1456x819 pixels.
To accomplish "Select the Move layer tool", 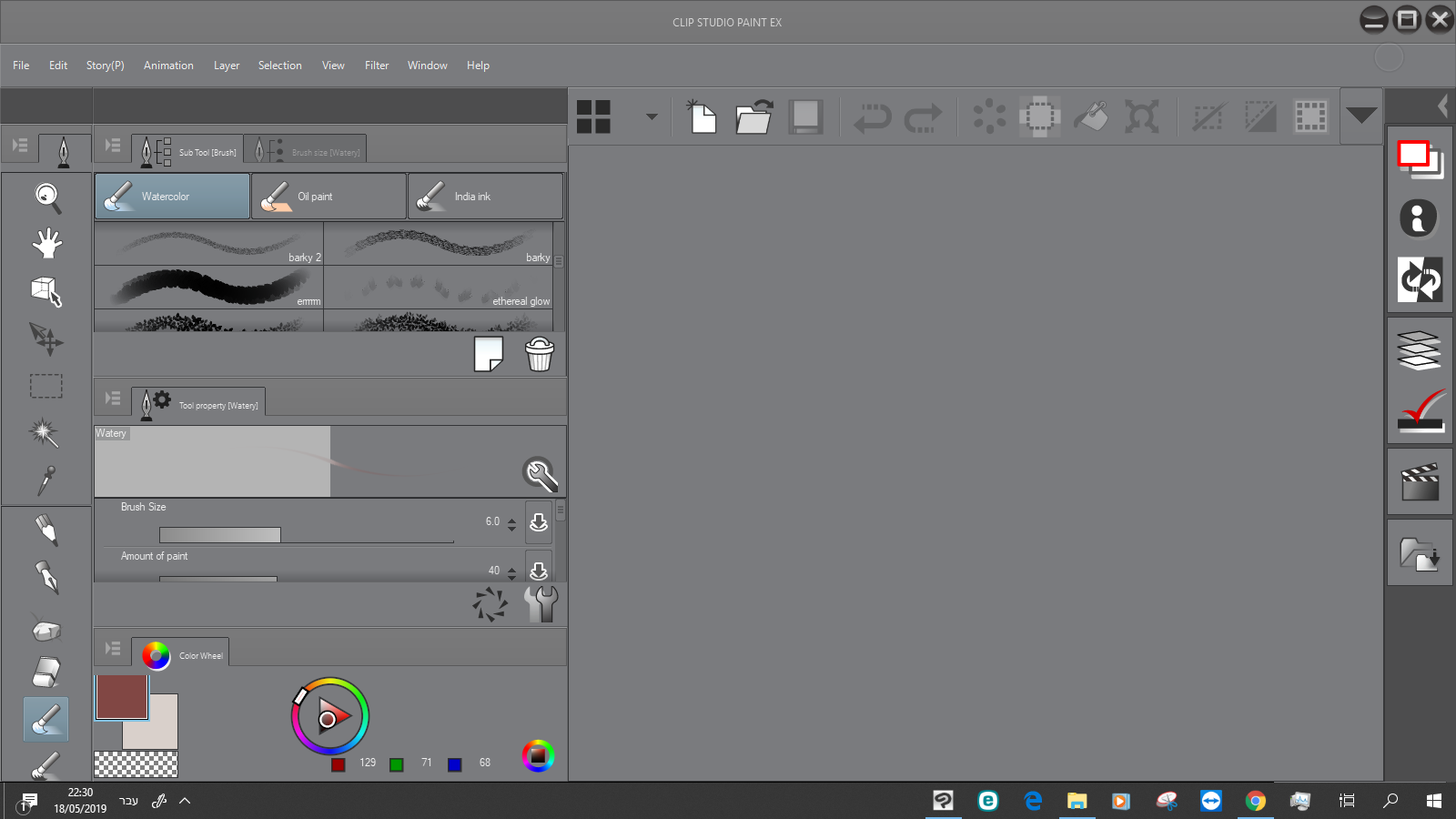I will pos(46,339).
